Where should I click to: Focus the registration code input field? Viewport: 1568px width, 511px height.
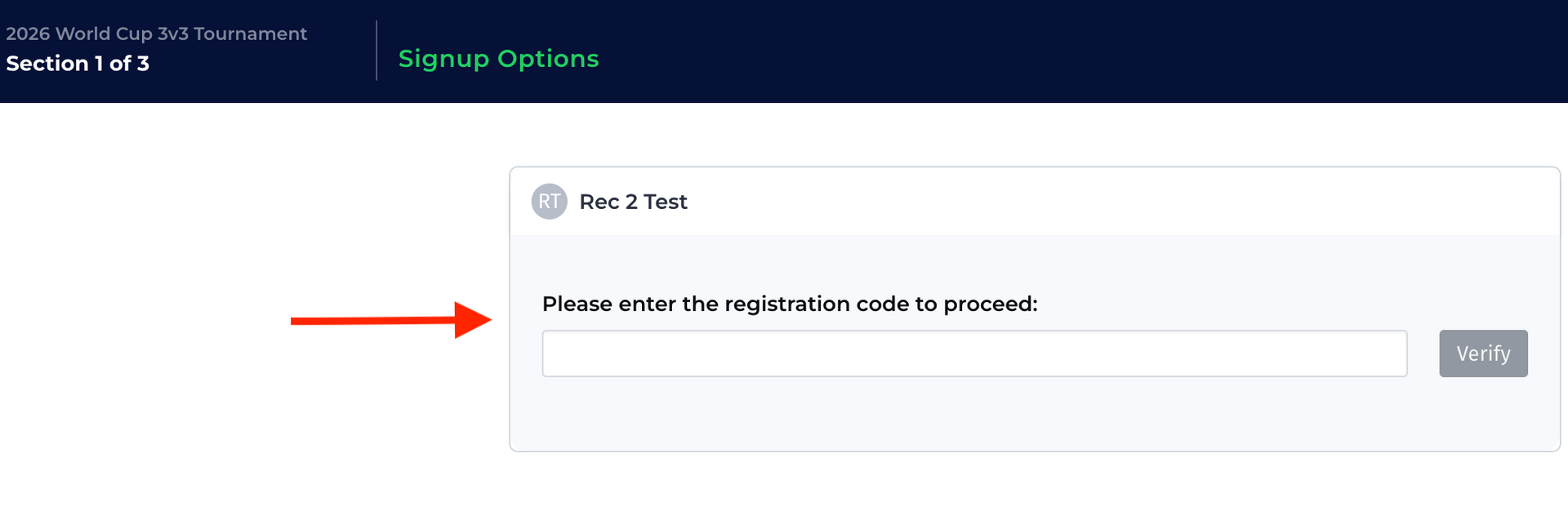click(x=973, y=353)
